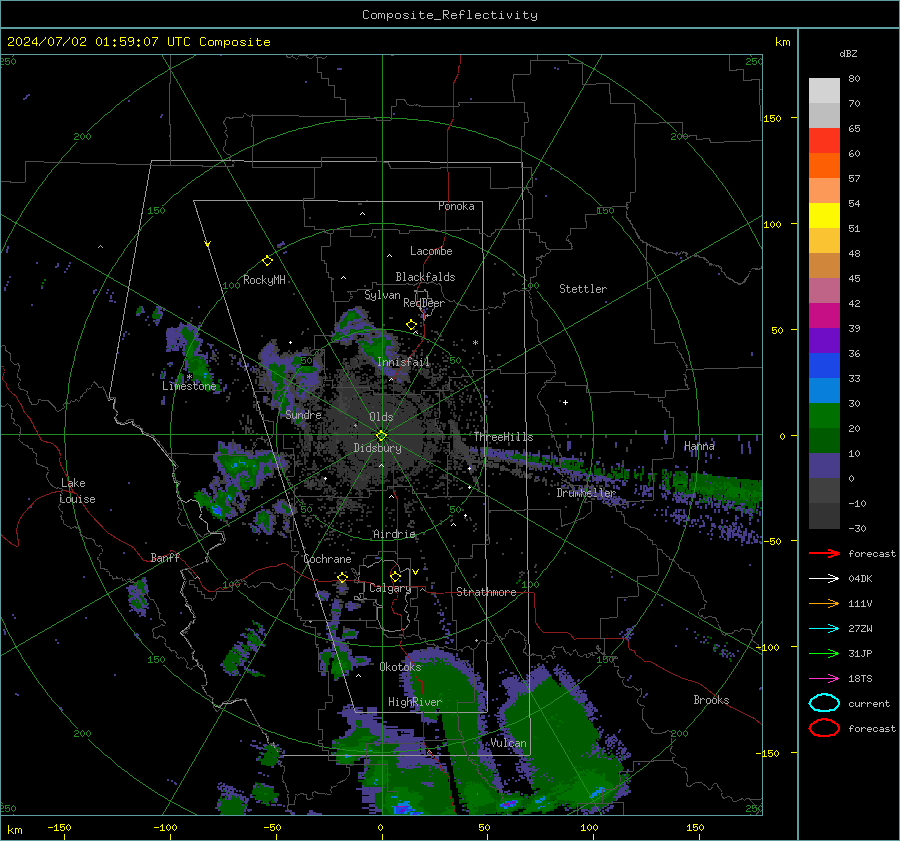900x841 pixels.
Task: Click the RockyMH label
Action: point(264,280)
